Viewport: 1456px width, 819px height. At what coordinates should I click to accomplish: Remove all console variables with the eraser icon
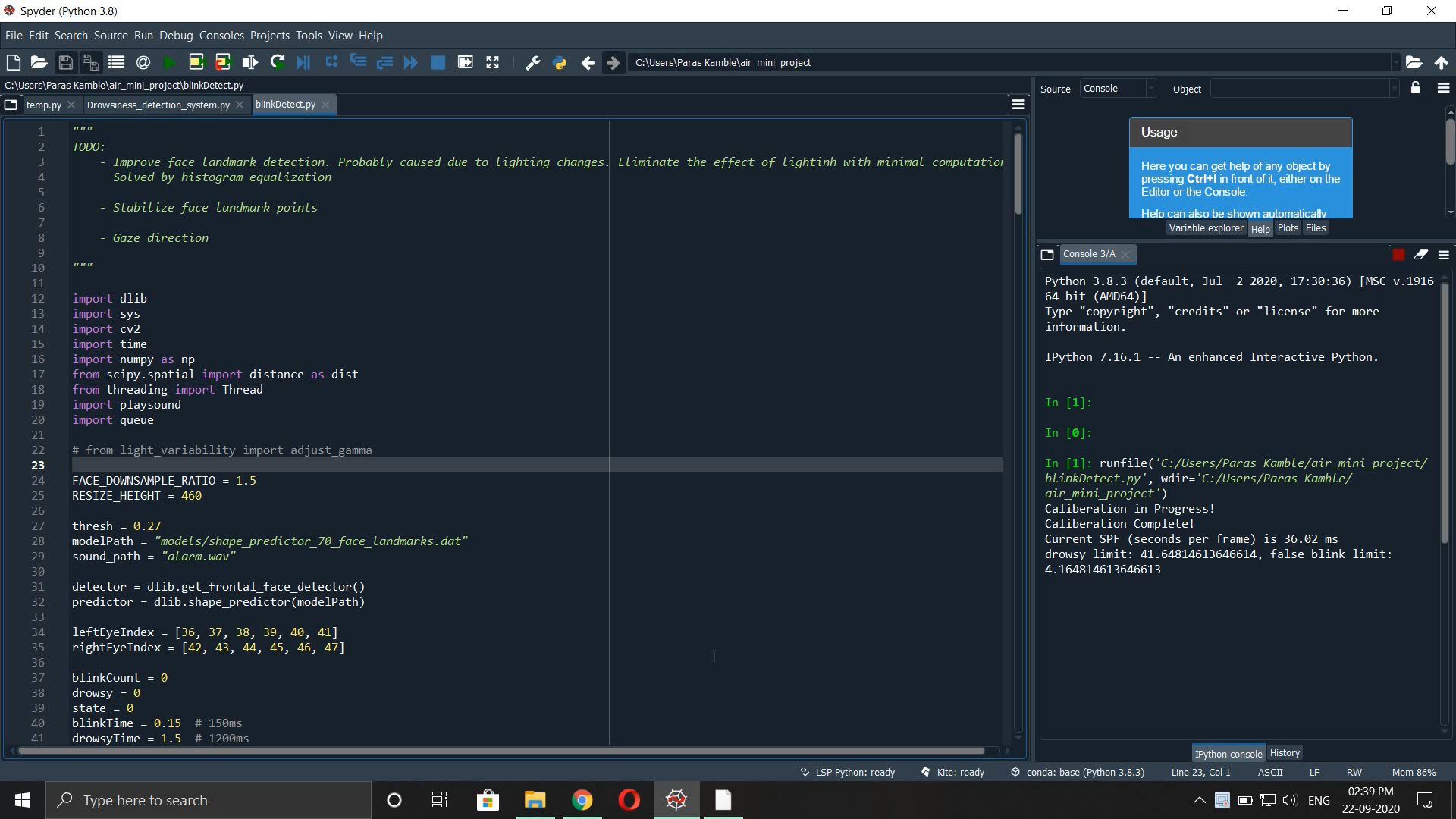pos(1420,254)
